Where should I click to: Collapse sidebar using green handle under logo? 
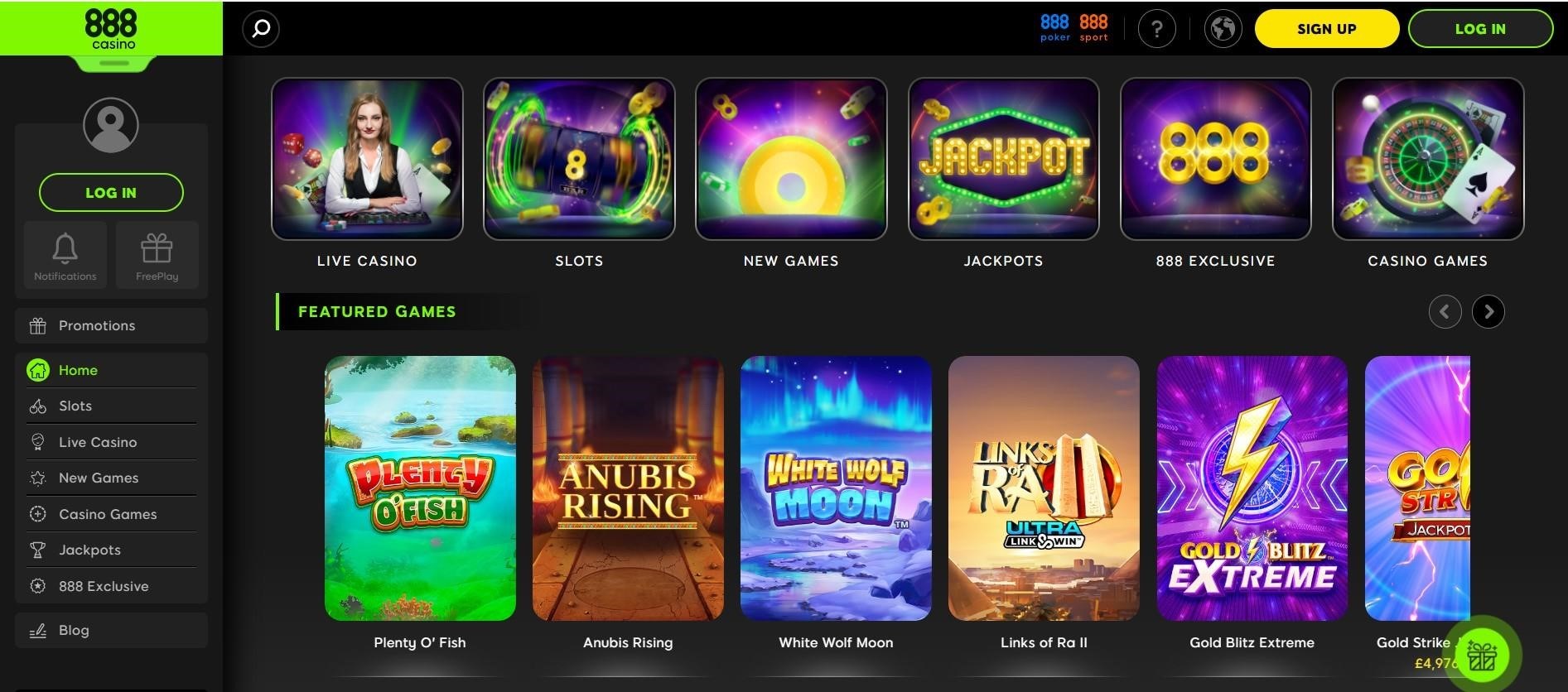114,64
